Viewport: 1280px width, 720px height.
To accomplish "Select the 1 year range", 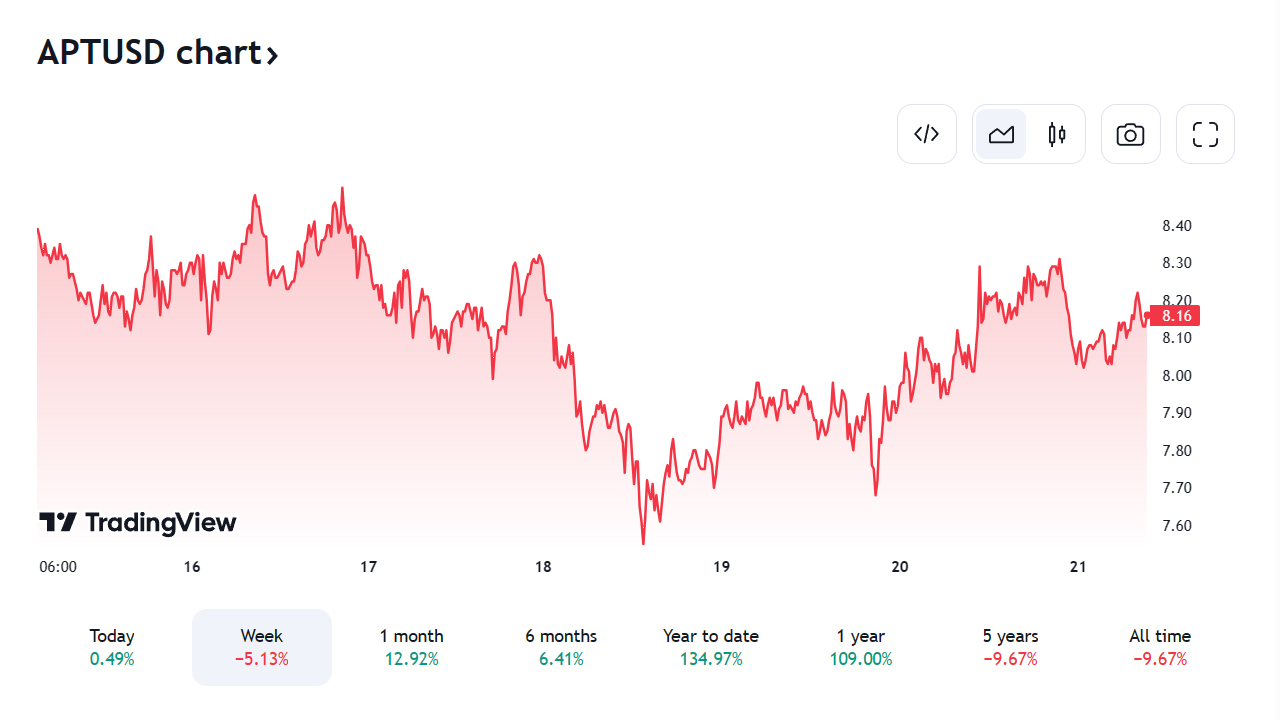I will click(861, 647).
